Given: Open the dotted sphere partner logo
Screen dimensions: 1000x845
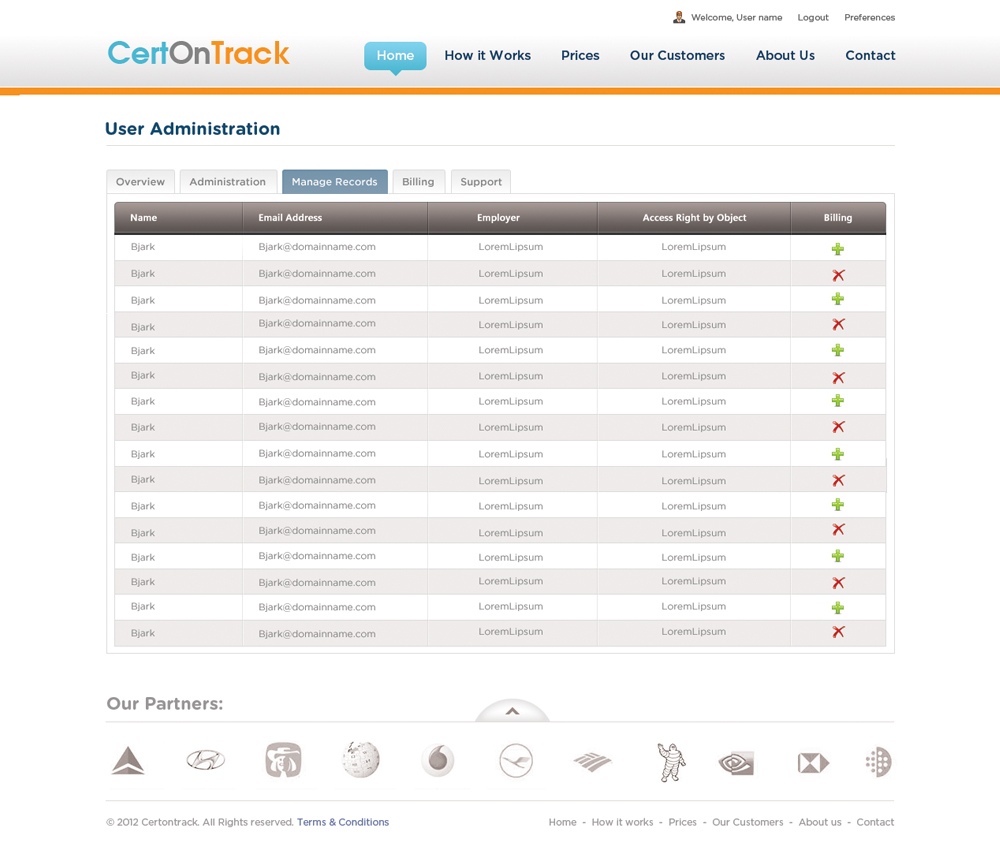Looking at the screenshot, I should coord(879,761).
